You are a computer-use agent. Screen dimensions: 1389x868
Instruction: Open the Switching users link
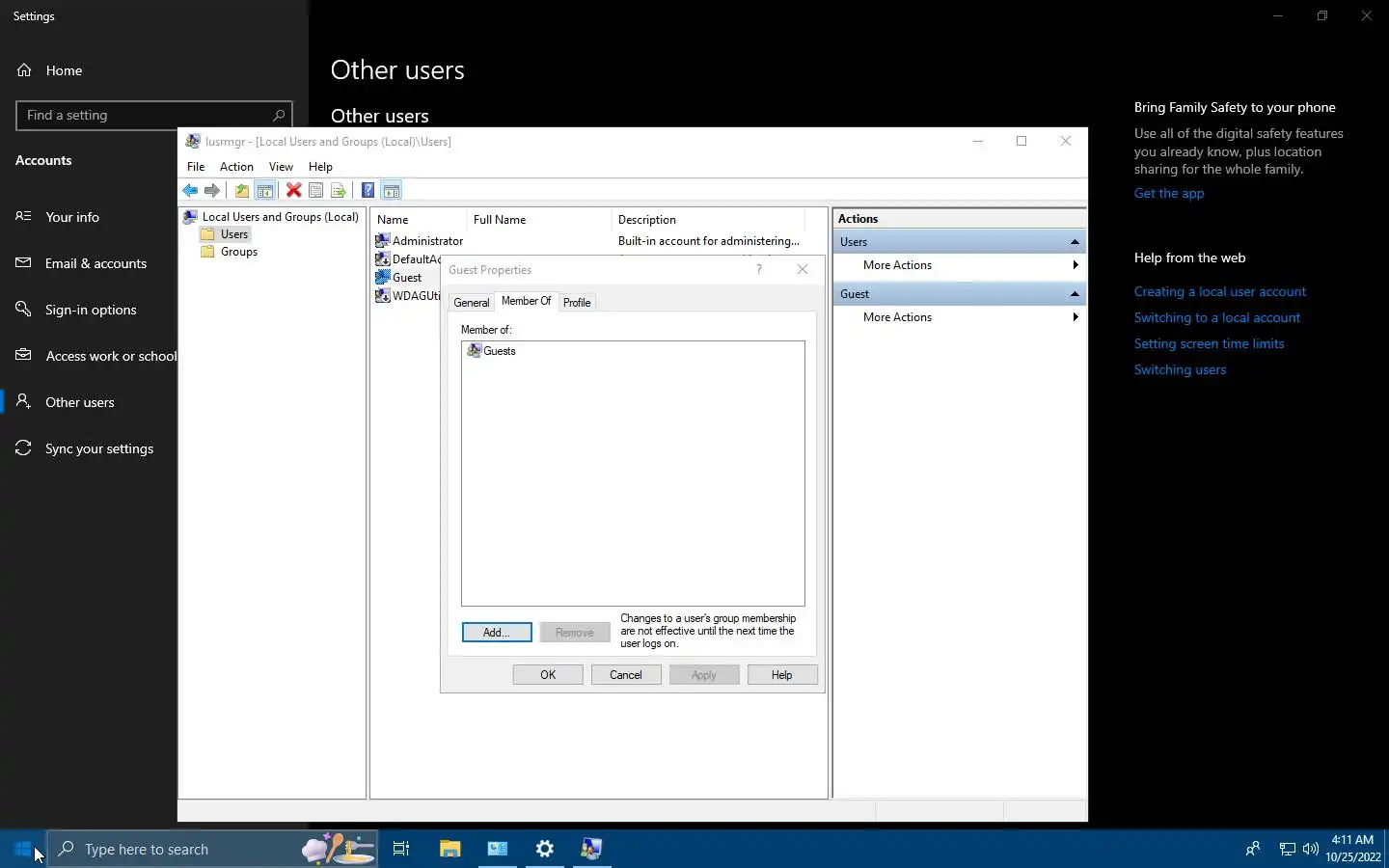(x=1181, y=369)
